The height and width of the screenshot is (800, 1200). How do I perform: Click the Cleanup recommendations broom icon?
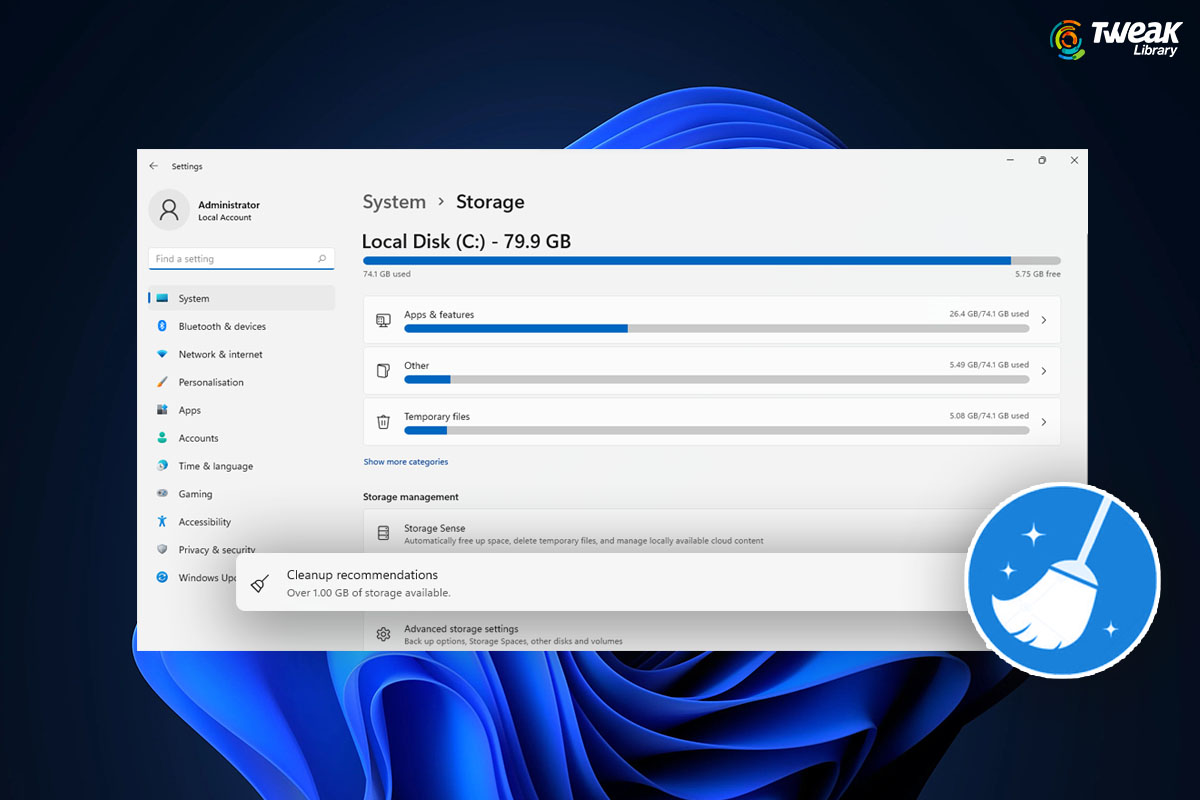click(x=260, y=583)
